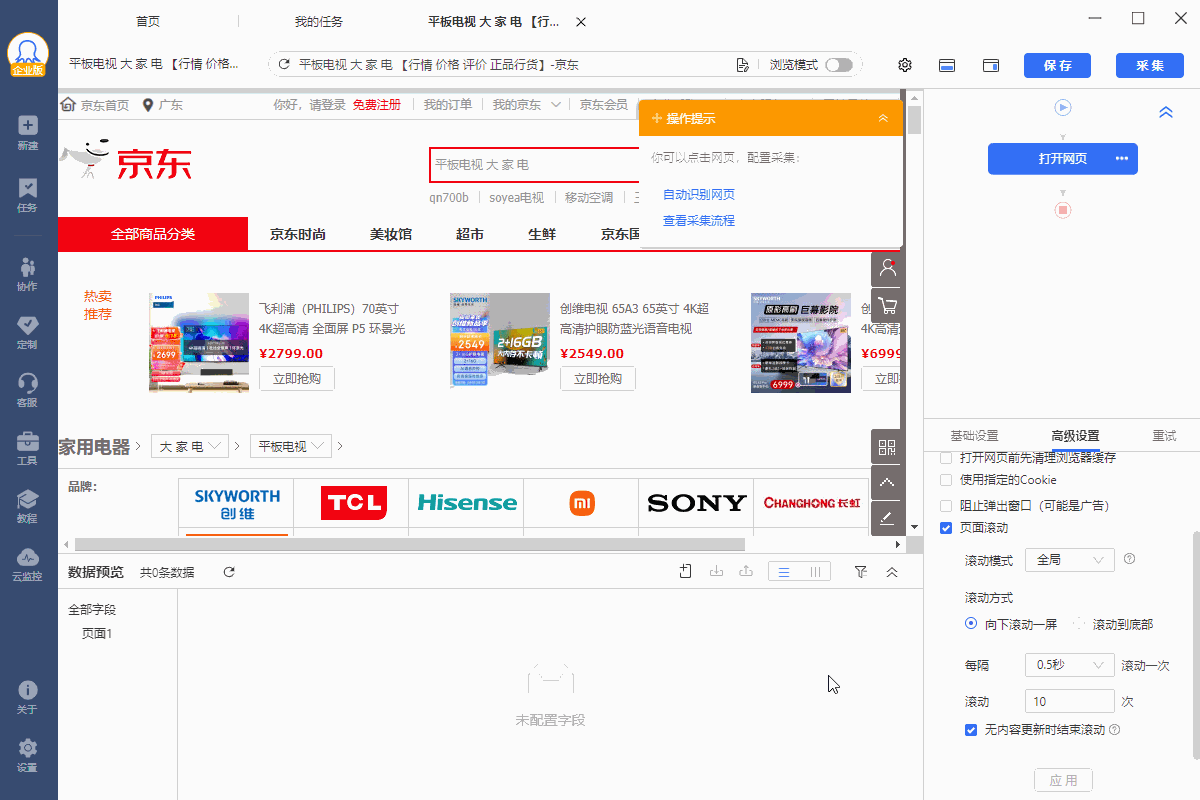Click the horizontal page scrollbar

409,544
